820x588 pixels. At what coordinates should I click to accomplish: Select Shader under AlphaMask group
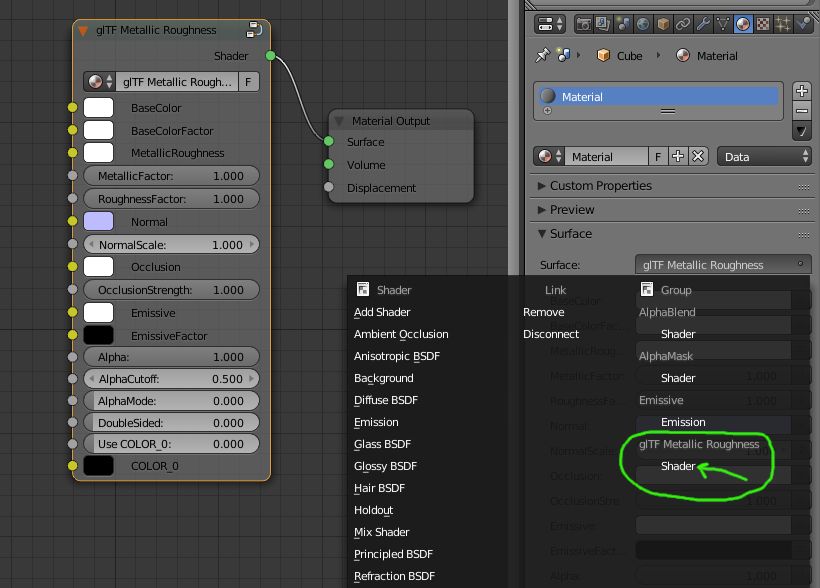click(678, 378)
